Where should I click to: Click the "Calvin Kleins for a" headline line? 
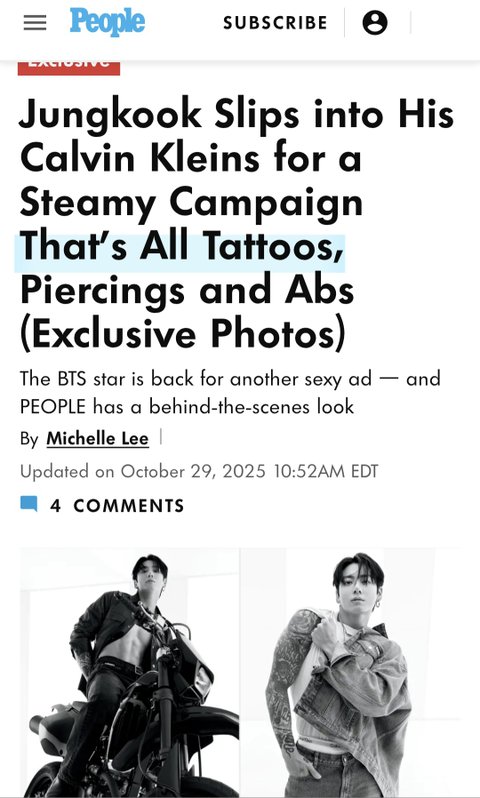coord(191,158)
